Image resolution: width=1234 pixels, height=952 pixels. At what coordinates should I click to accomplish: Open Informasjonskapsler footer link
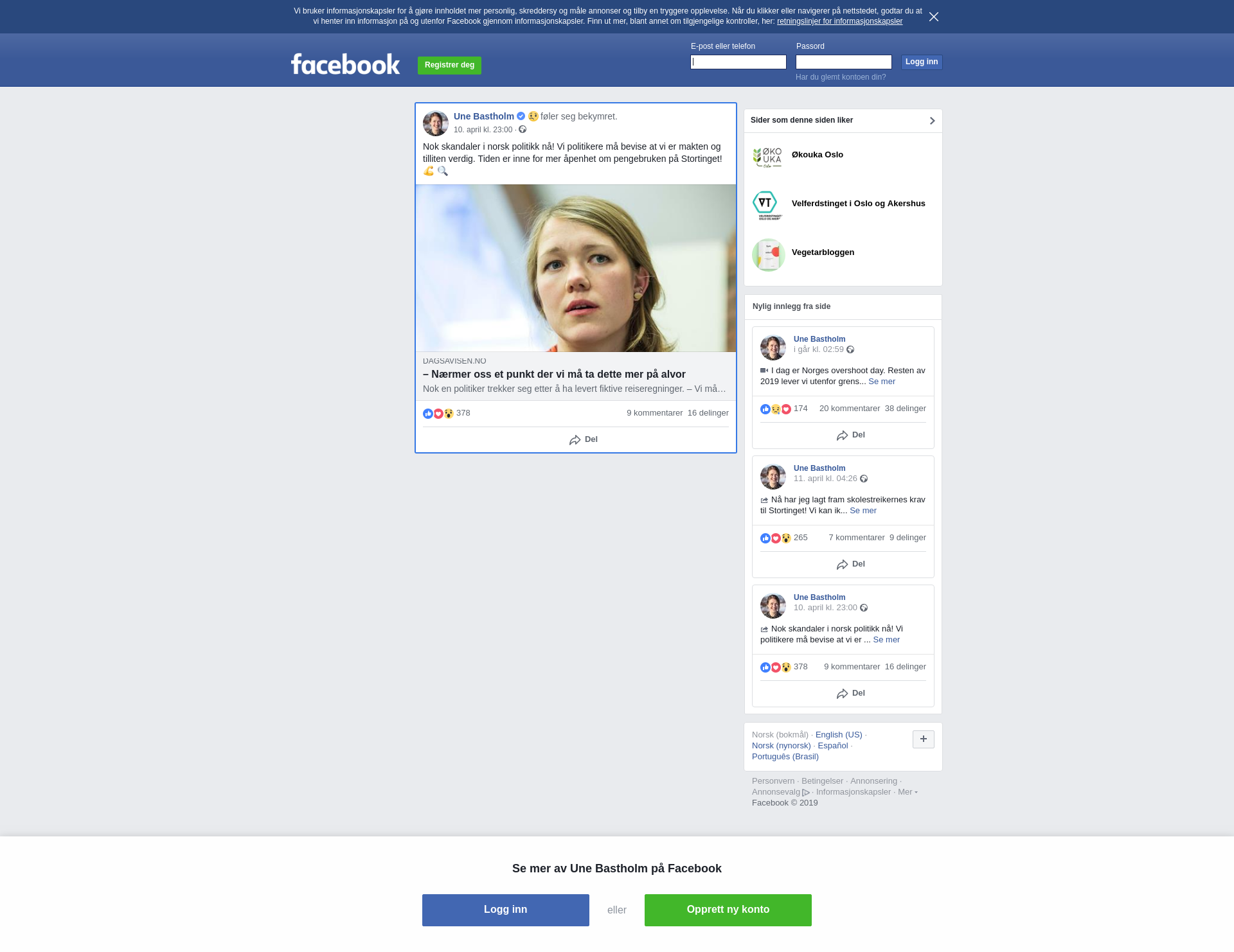coord(854,792)
